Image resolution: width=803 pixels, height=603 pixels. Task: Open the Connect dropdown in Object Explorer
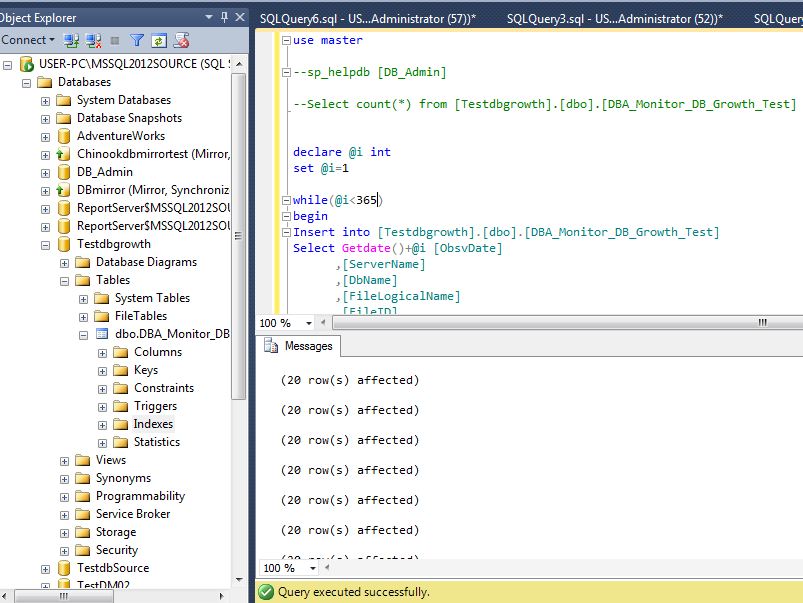[28, 40]
